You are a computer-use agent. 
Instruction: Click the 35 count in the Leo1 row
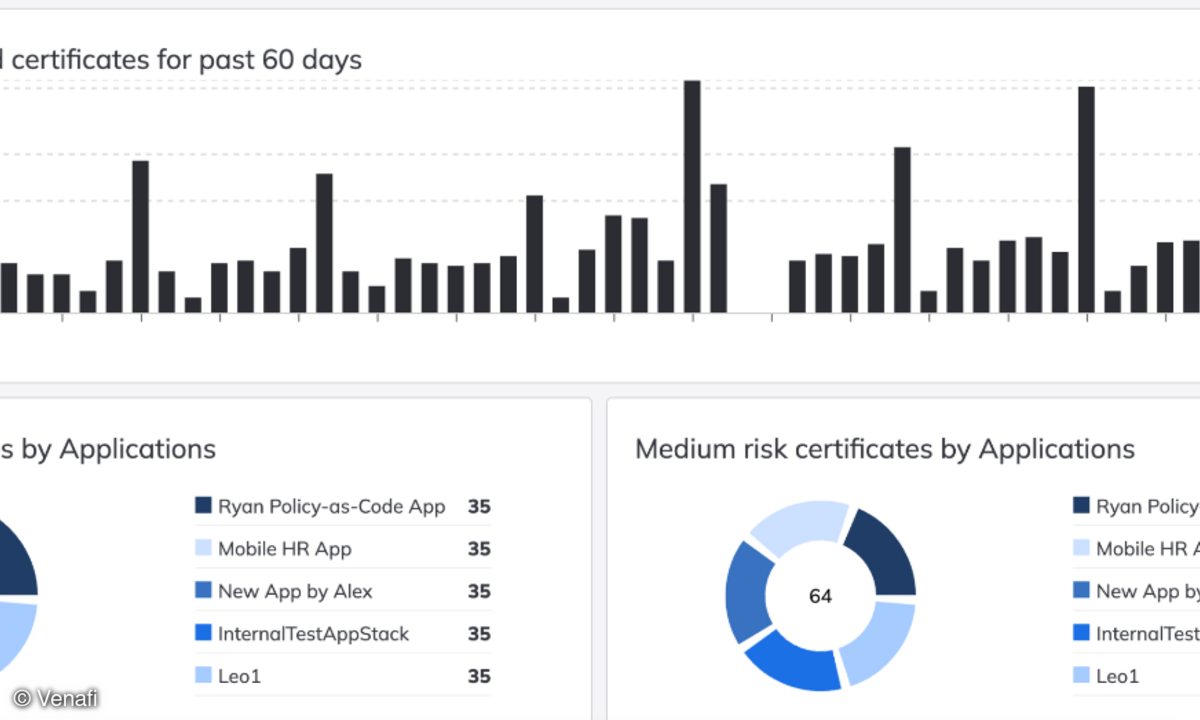(x=479, y=676)
